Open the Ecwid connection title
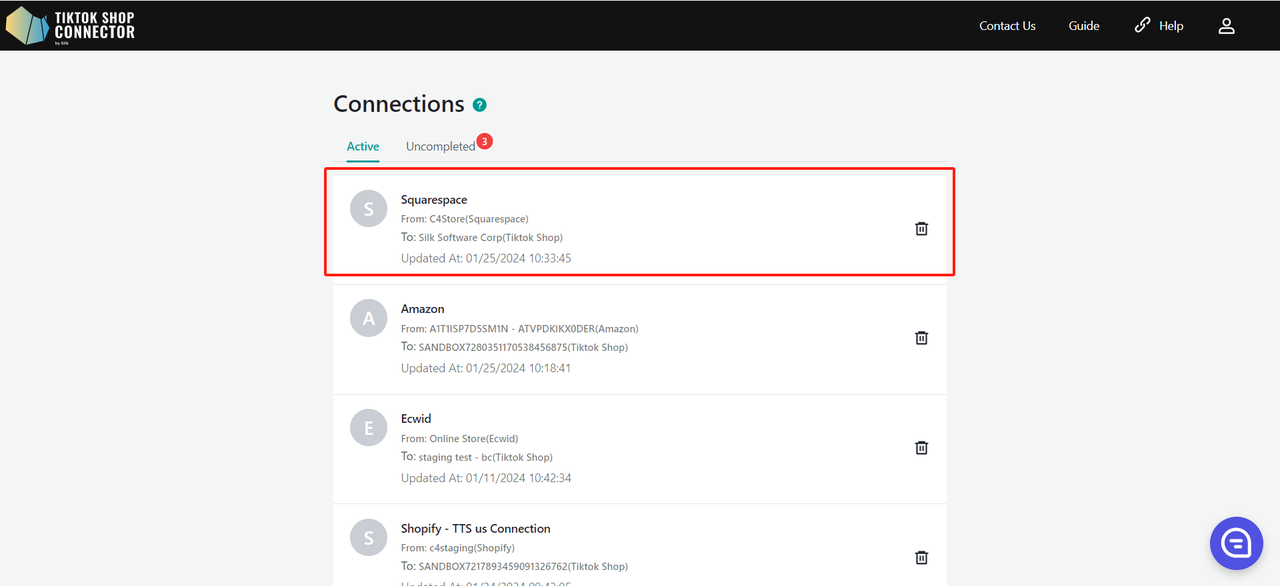This screenshot has height=586, width=1280. tap(416, 419)
